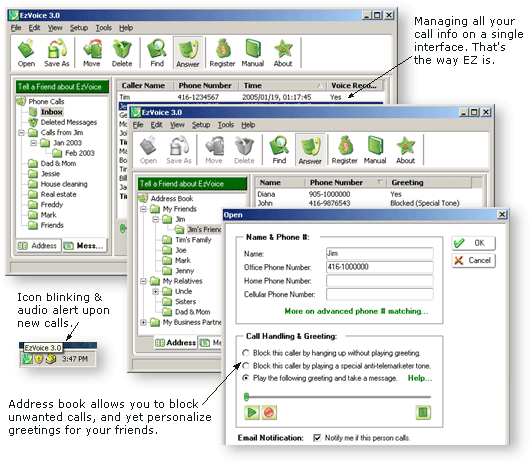Click EzVoice icon in system tray

27,359
